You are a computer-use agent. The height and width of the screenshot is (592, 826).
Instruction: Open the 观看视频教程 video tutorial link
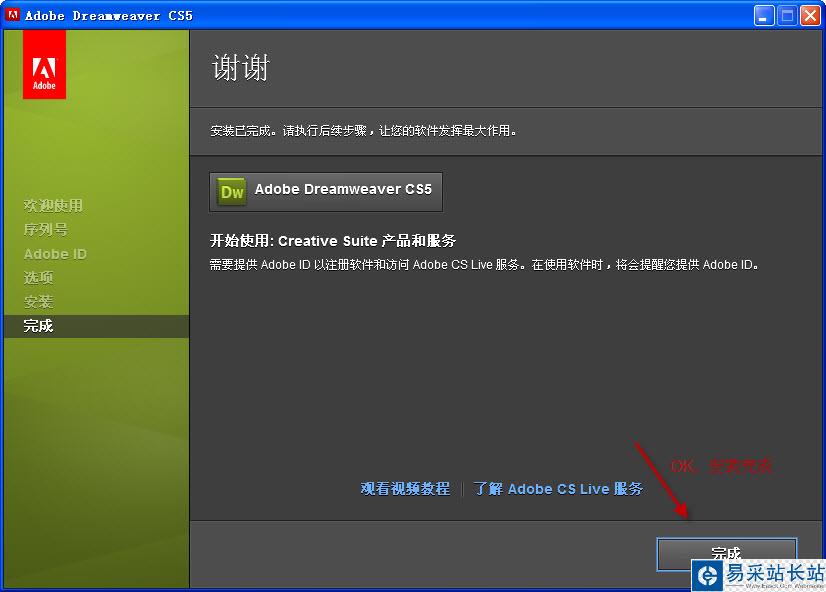405,488
